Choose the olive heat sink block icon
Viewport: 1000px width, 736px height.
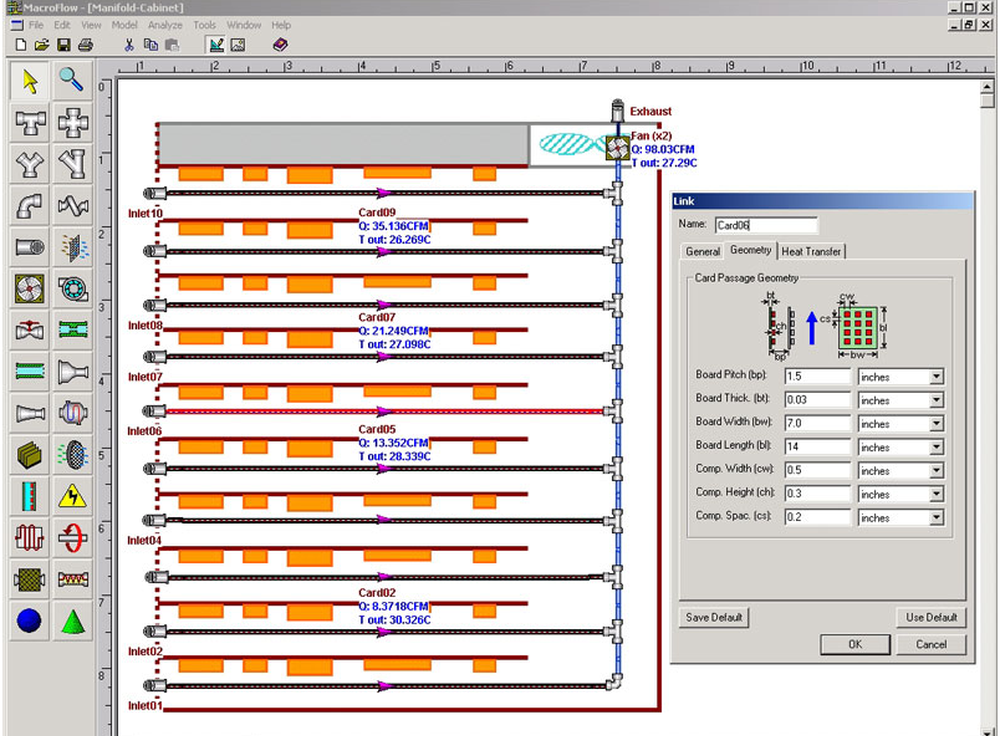29,454
